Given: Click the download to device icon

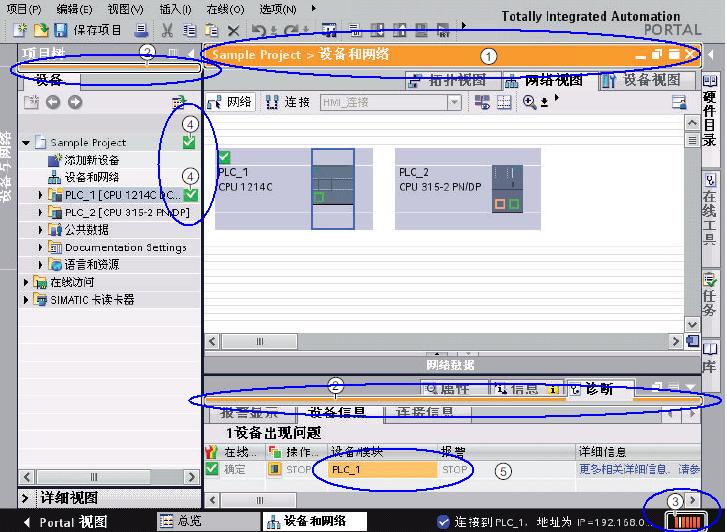Looking at the screenshot, I should pyautogui.click(x=376, y=31).
